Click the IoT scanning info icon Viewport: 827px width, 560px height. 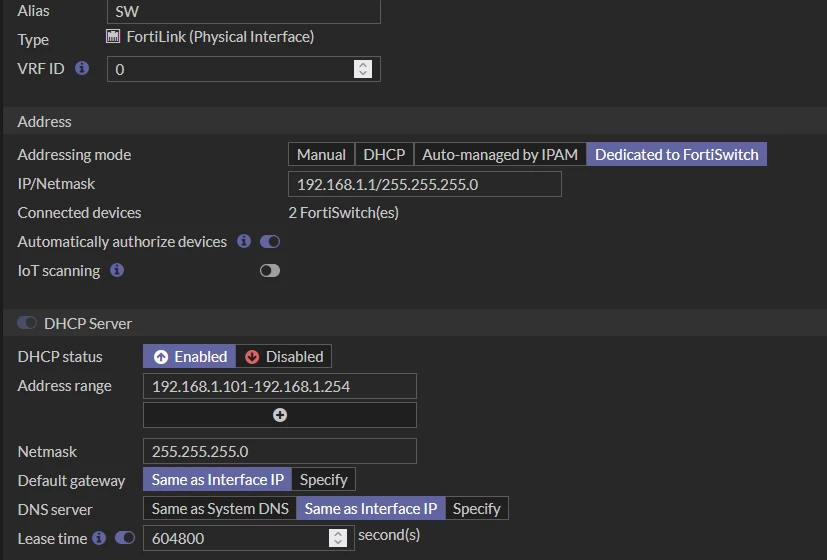pyautogui.click(x=117, y=270)
